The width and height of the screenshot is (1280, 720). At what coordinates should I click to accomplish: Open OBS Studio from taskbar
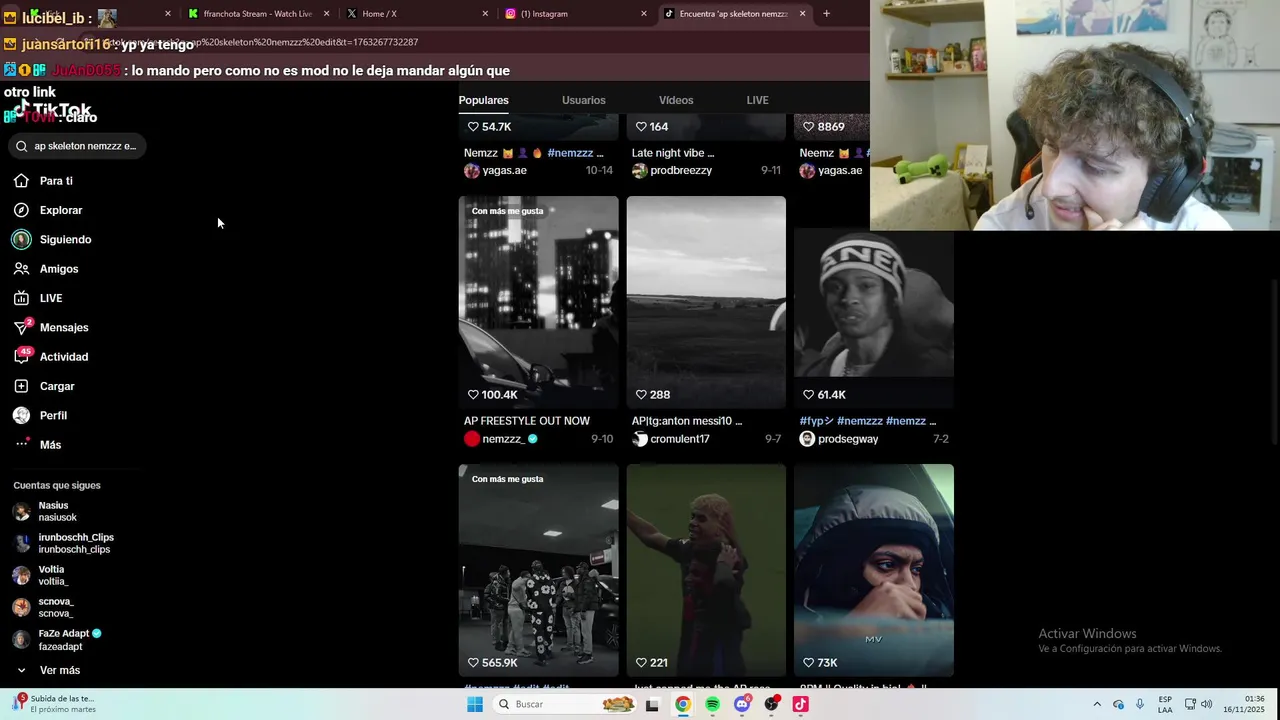[x=771, y=704]
